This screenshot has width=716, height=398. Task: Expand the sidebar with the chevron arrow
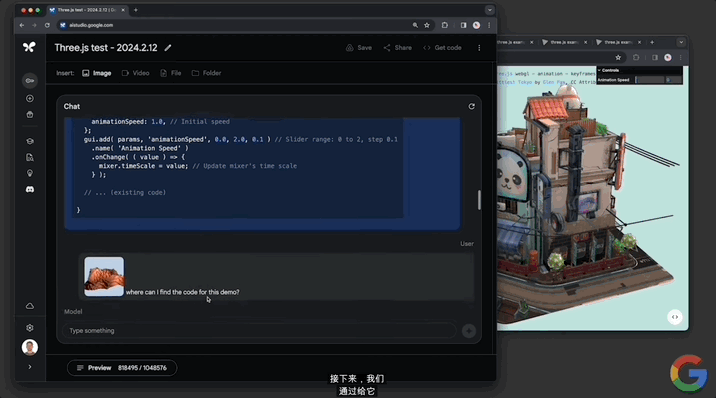coord(30,367)
